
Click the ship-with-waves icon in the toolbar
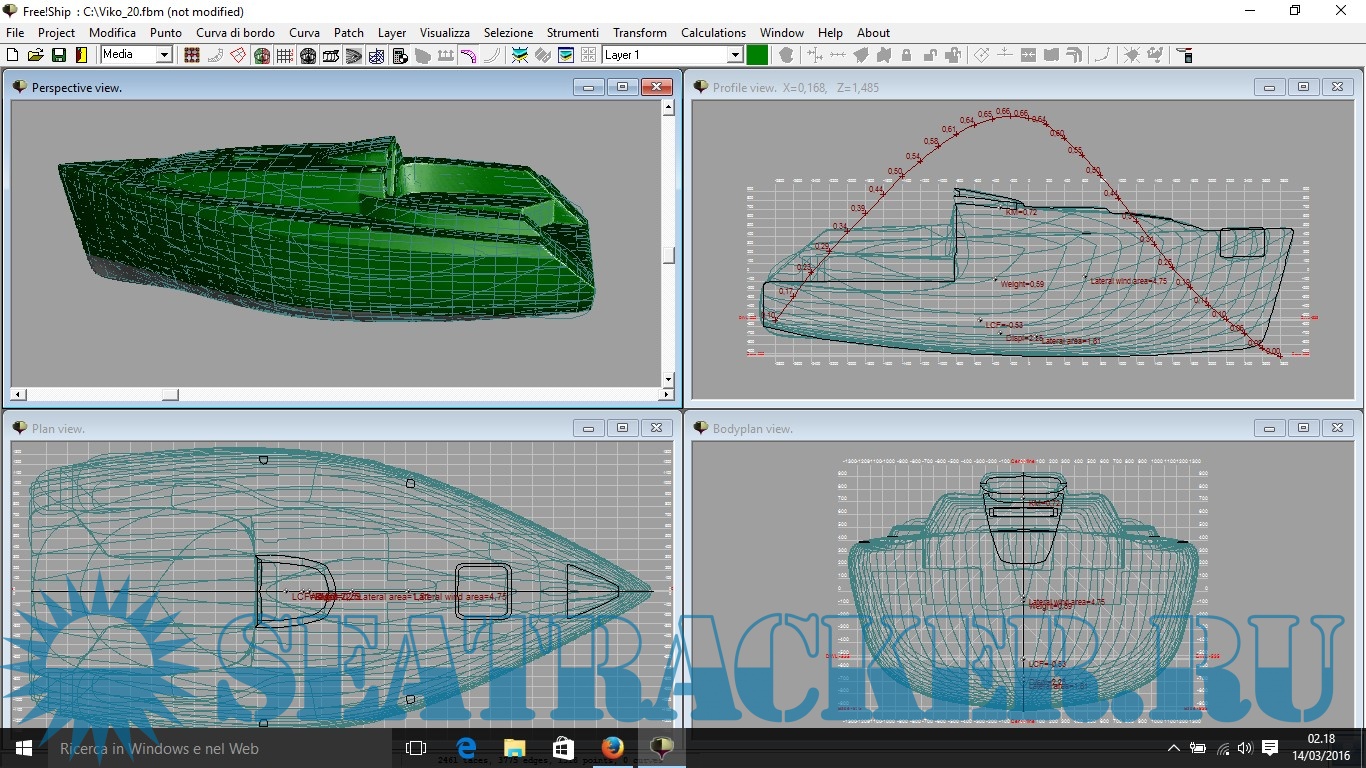tap(520, 55)
